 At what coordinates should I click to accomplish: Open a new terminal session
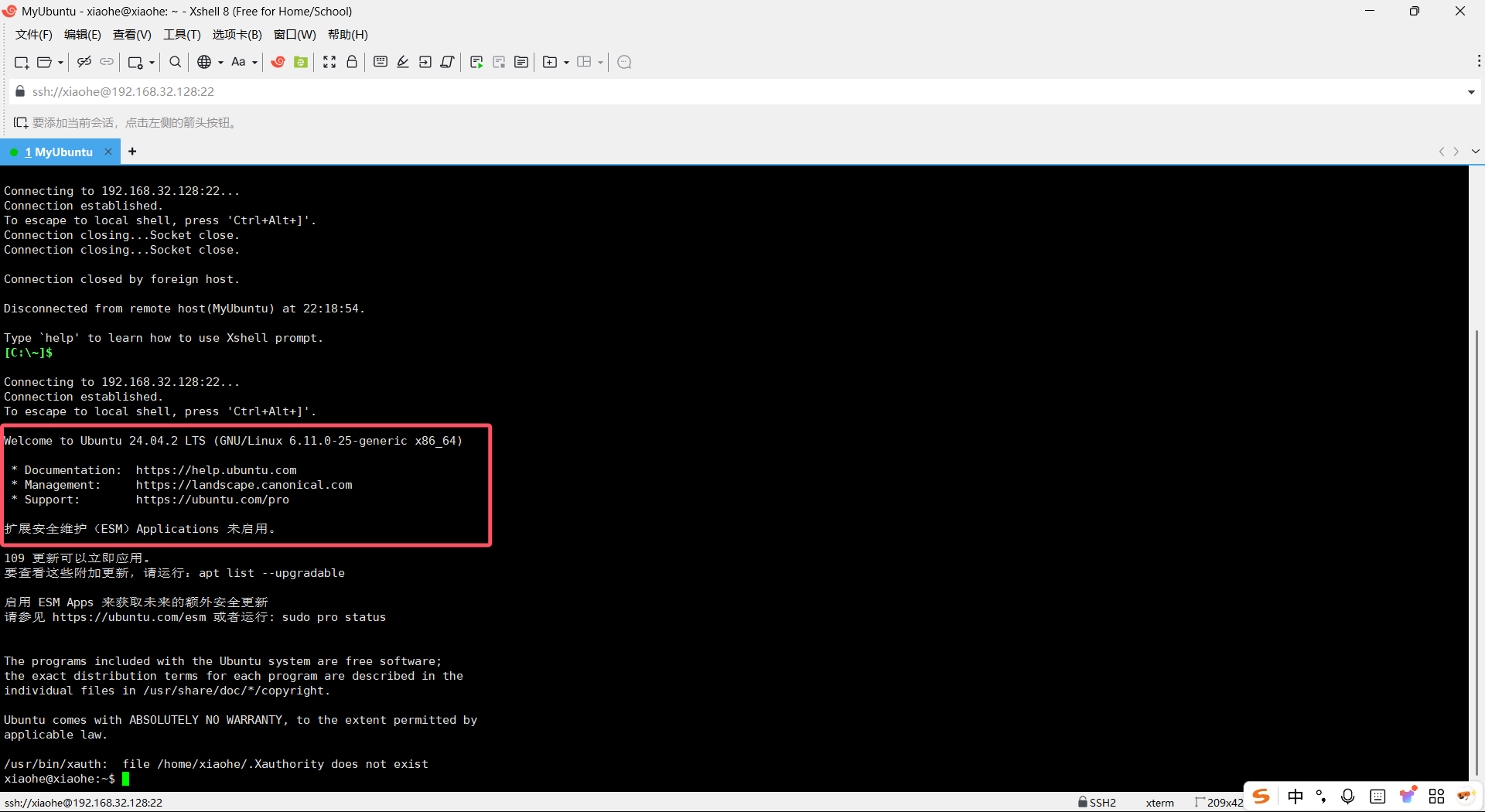pos(21,62)
